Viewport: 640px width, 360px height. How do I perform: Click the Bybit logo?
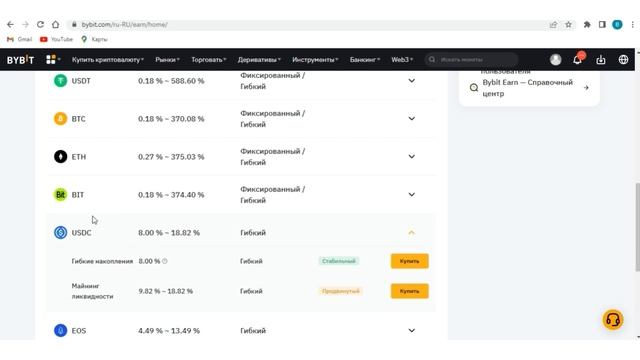20,60
